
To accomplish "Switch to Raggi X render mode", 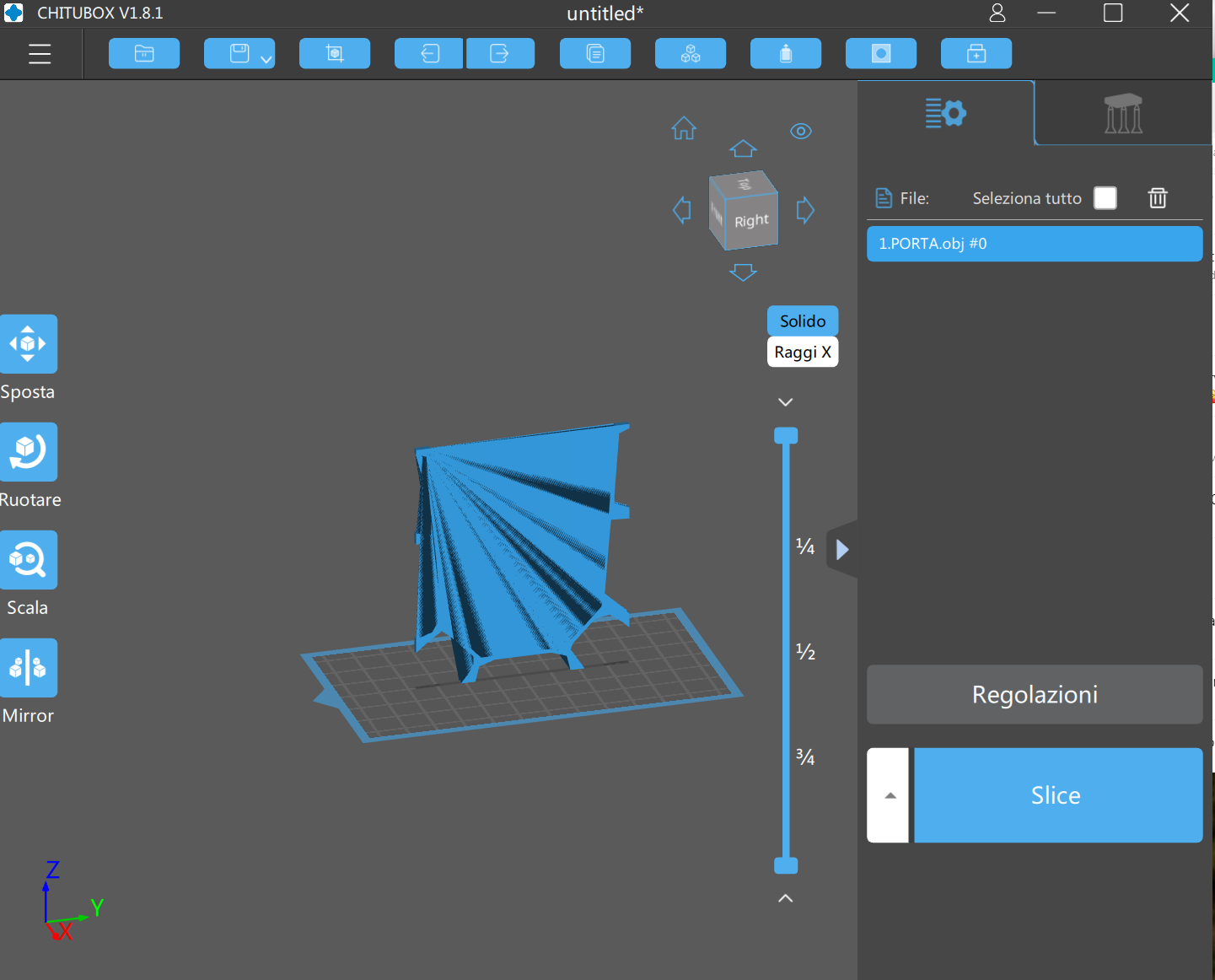I will 803,353.
